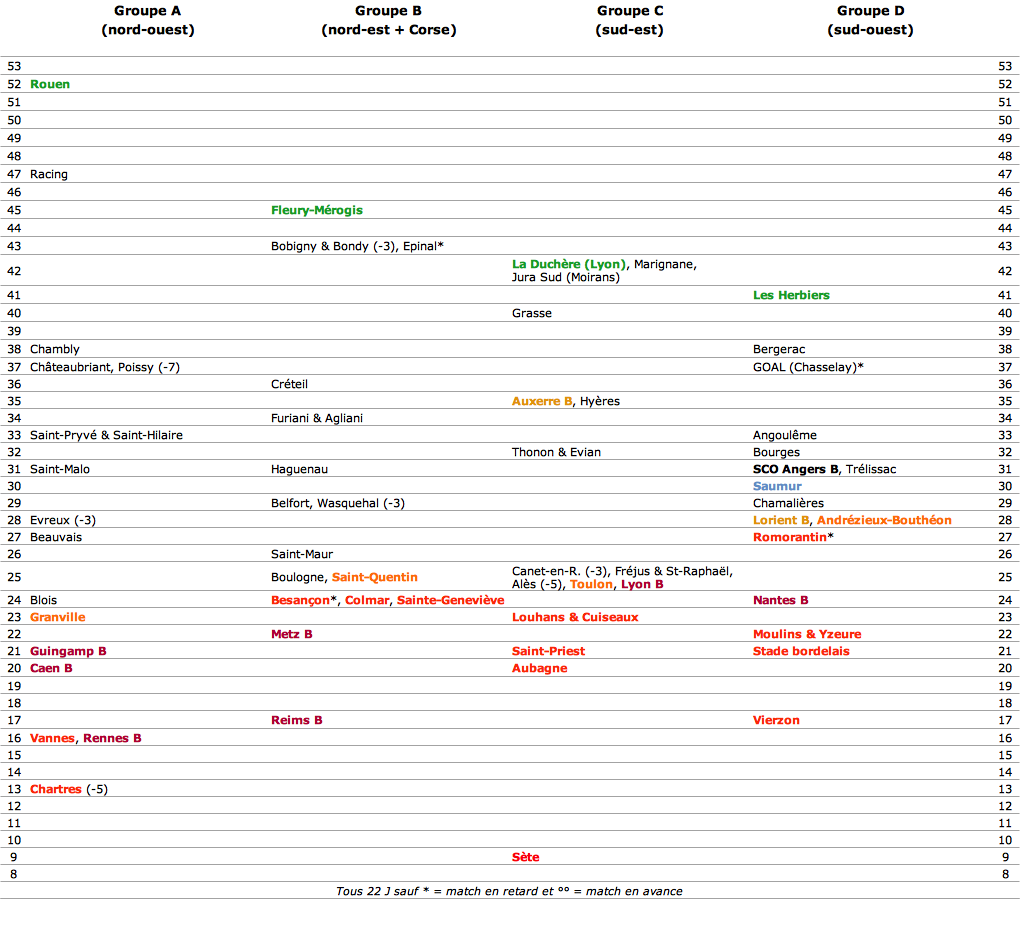This screenshot has height=932, width=1025.
Task: Click Belfort at 29 points
Action: 290,503
